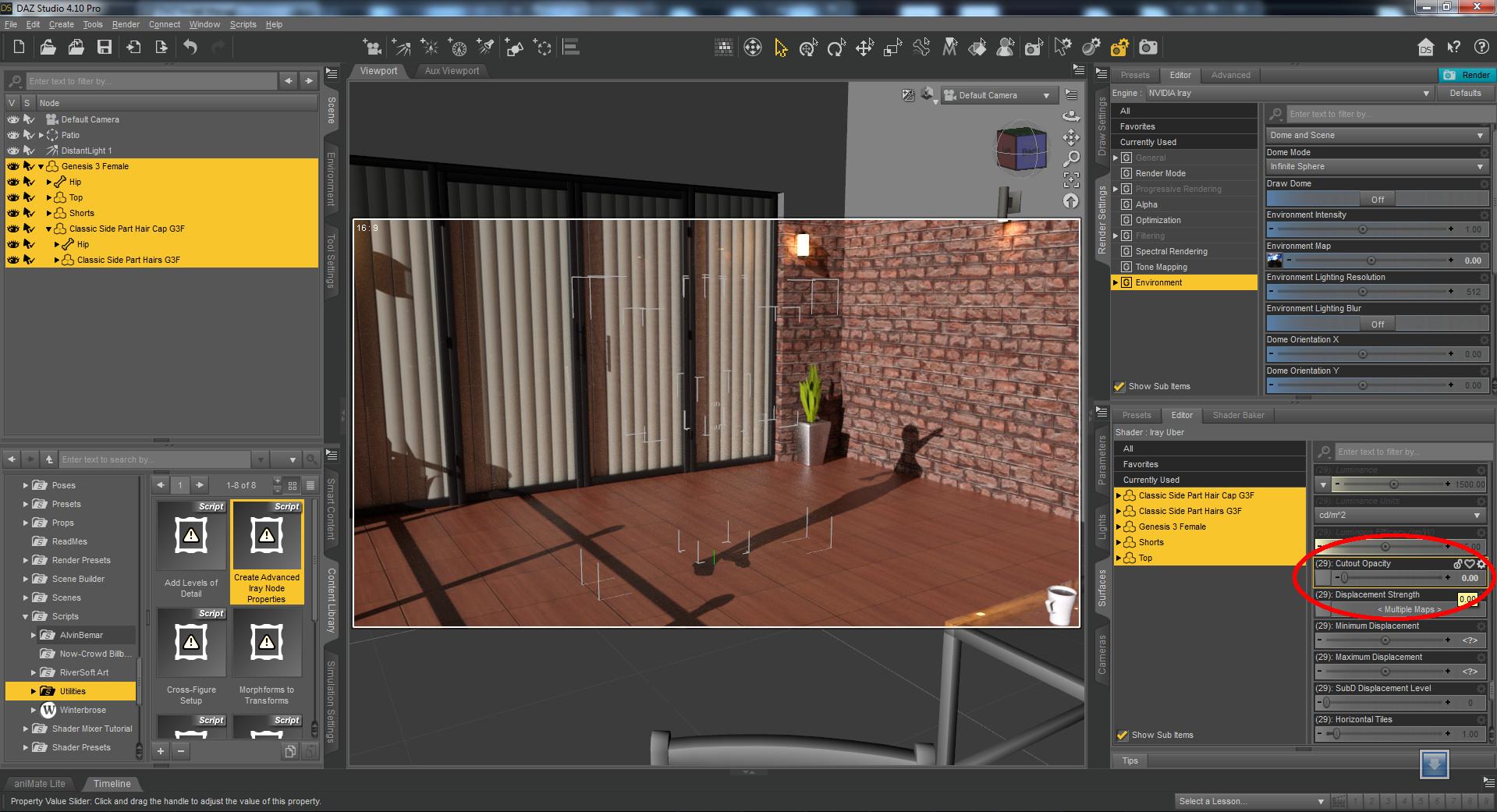Expand the Patio node in Scene
The width and height of the screenshot is (1497, 812).
point(41,135)
